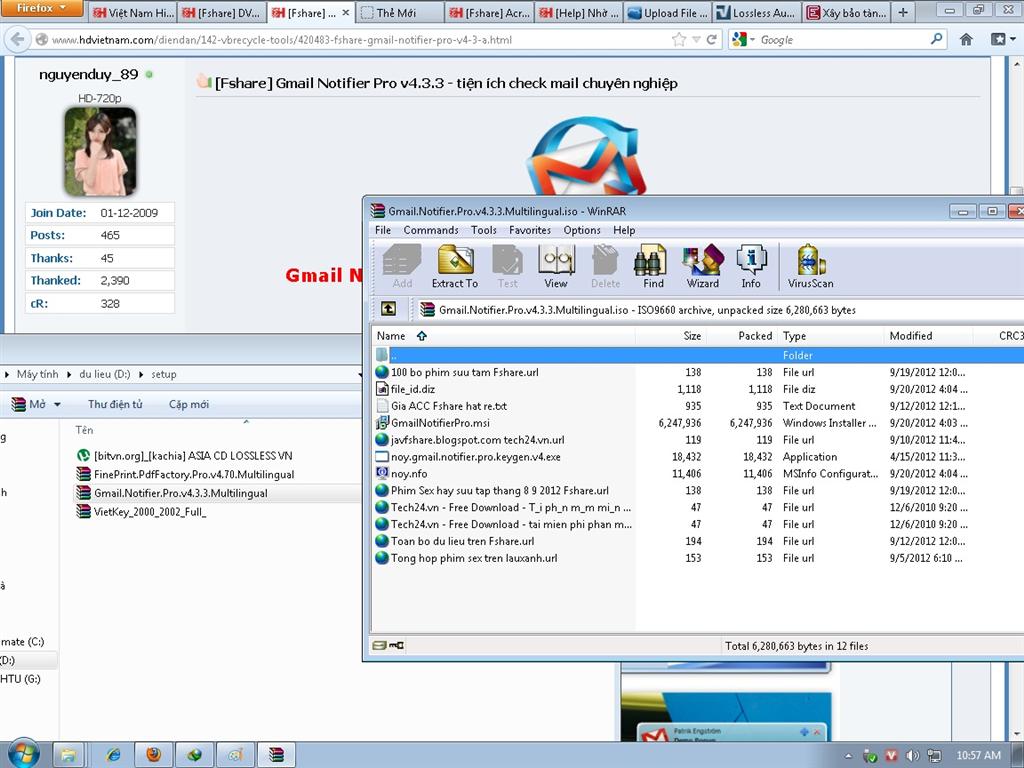Select FinePrint.PdfFactory.Pro.v4.70.Multilingual in Explorer

coord(194,475)
